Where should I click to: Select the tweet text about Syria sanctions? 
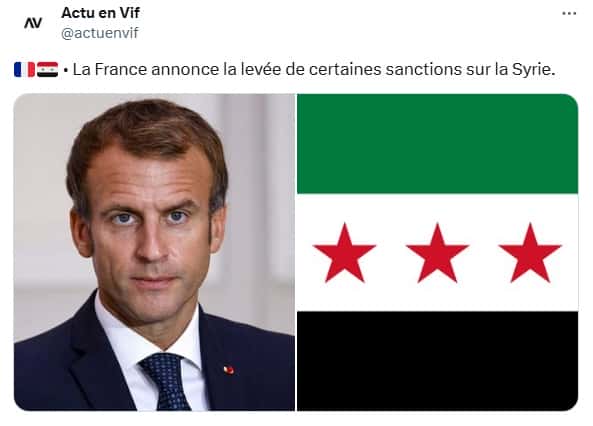[x=314, y=70]
